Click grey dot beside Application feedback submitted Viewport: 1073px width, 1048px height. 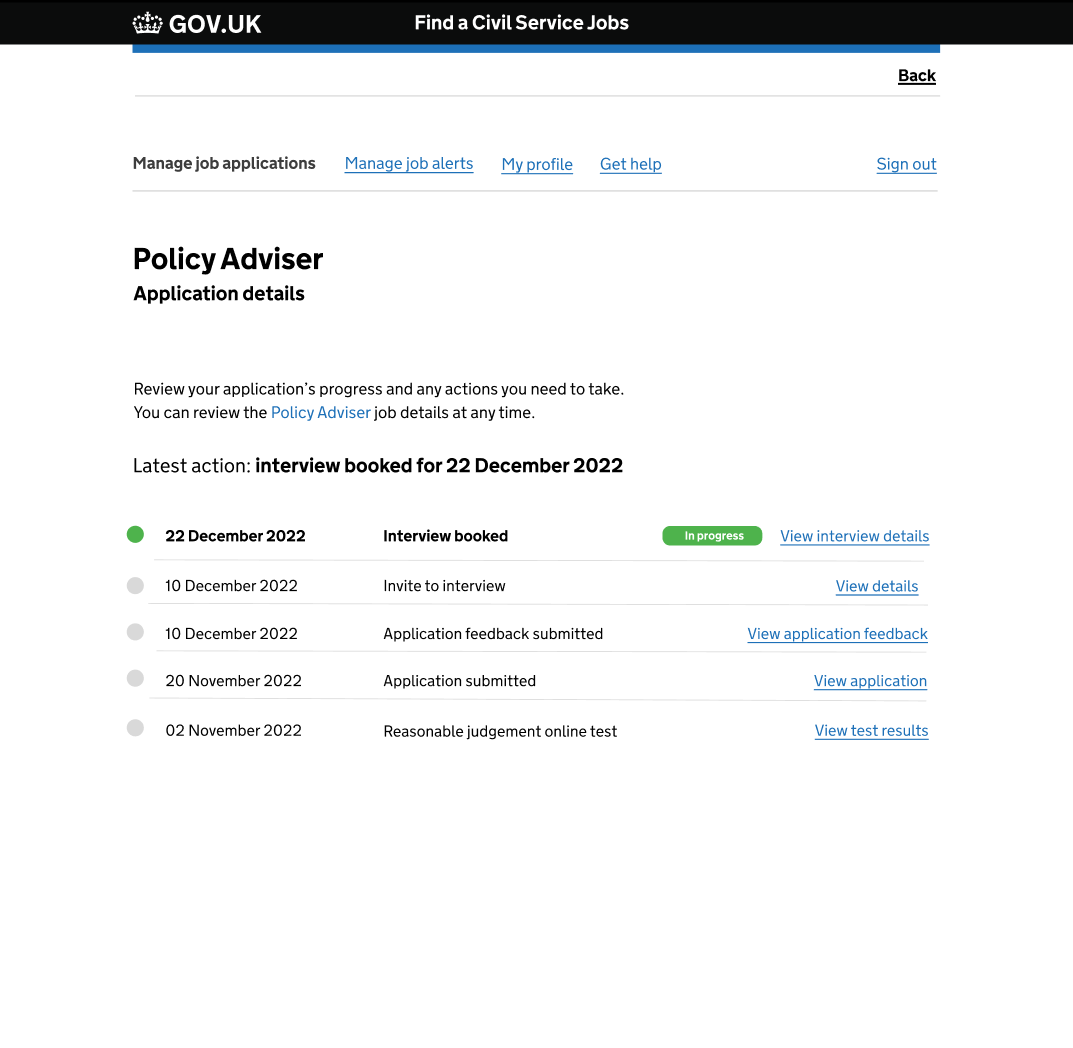136,632
